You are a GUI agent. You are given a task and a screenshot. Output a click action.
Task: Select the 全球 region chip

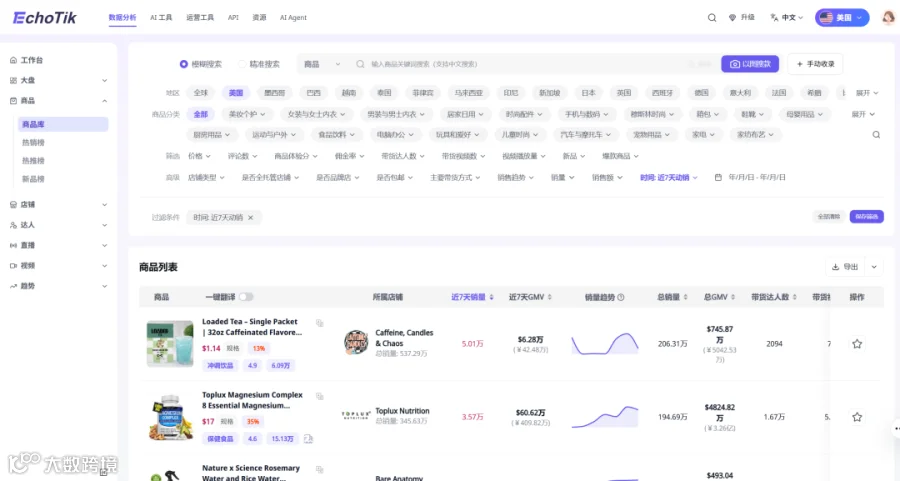click(x=201, y=93)
